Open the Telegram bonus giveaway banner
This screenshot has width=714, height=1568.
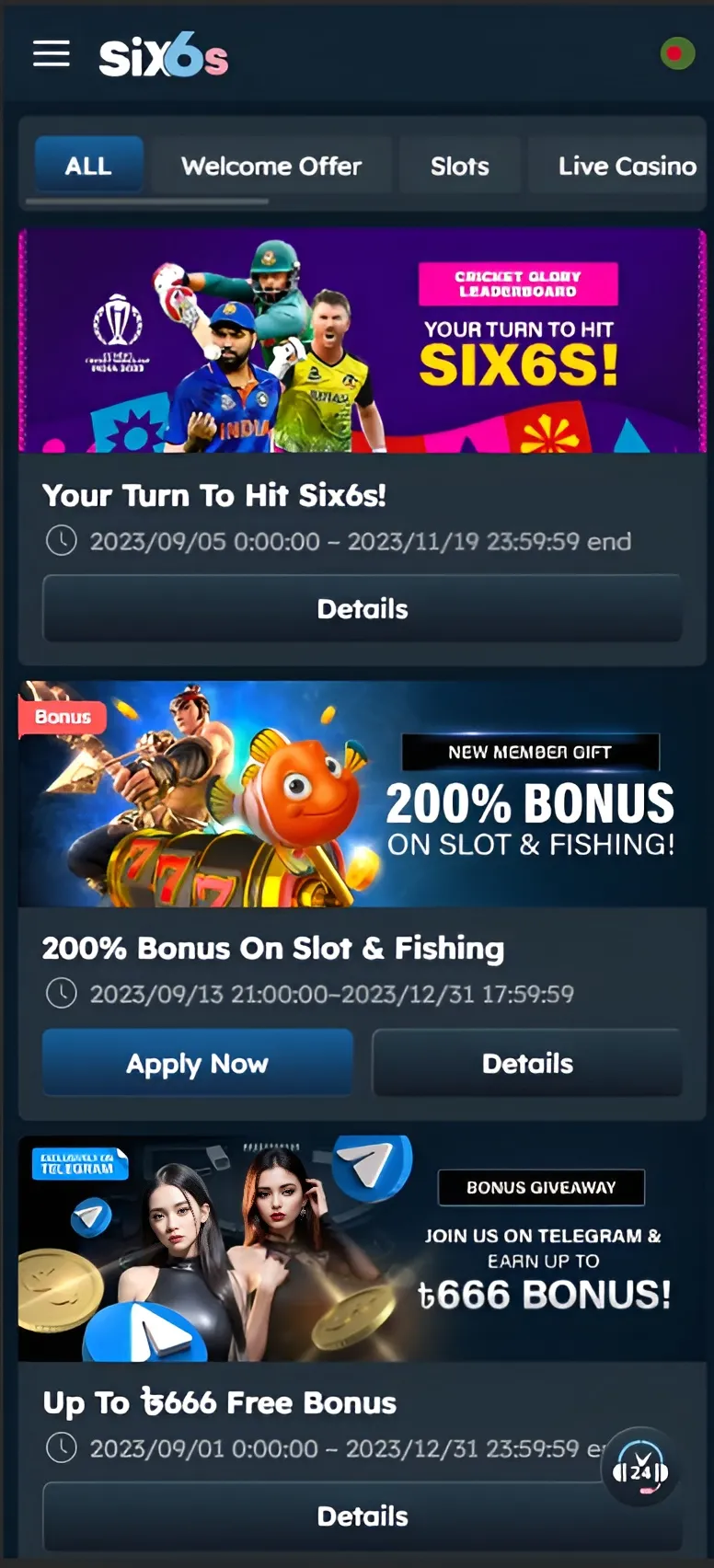(x=363, y=1248)
